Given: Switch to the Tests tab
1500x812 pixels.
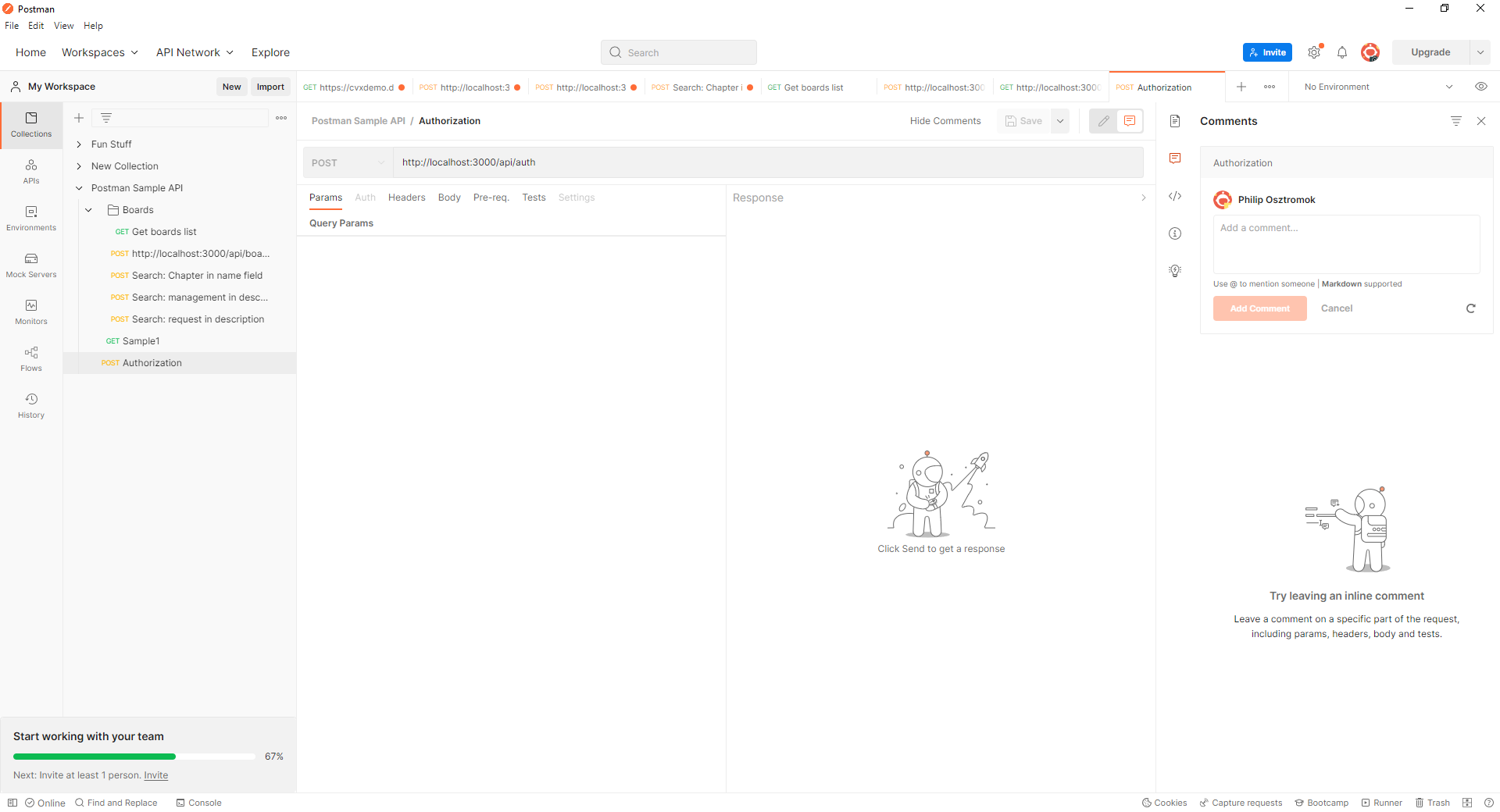Looking at the screenshot, I should 534,198.
